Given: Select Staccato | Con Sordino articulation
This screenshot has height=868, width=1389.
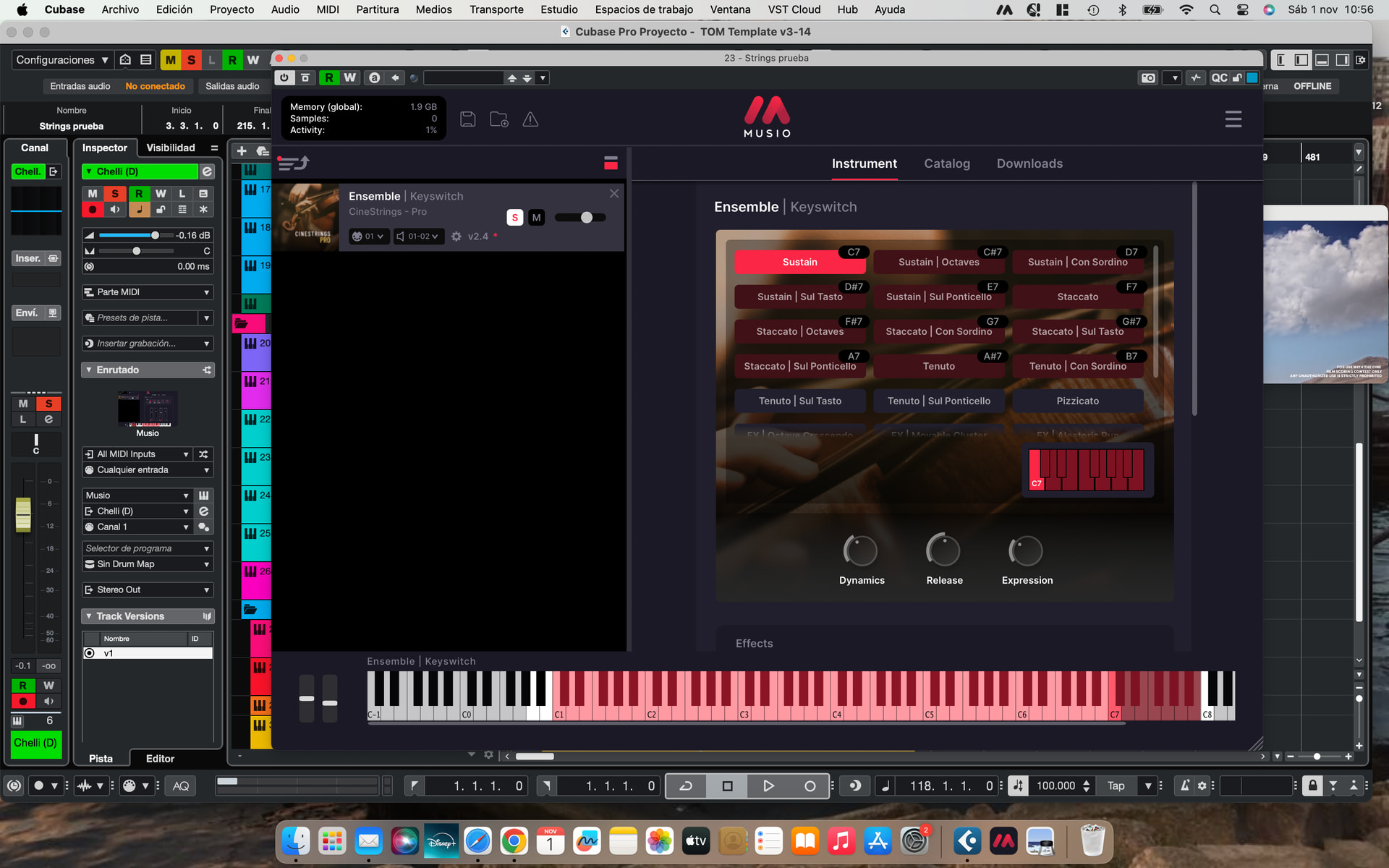Looking at the screenshot, I should tap(938, 331).
